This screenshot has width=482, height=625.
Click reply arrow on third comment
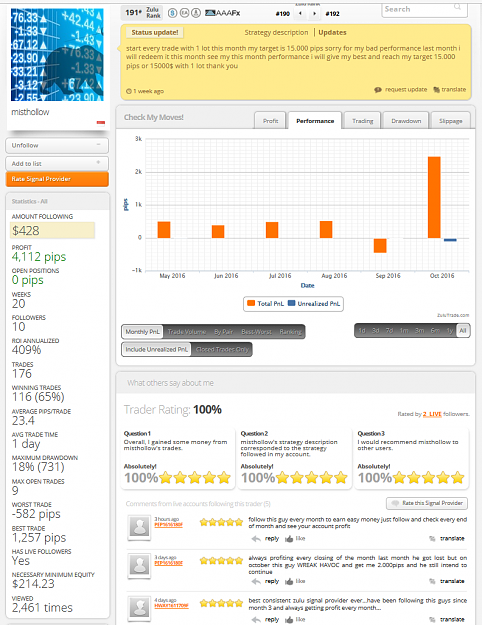click(x=256, y=619)
